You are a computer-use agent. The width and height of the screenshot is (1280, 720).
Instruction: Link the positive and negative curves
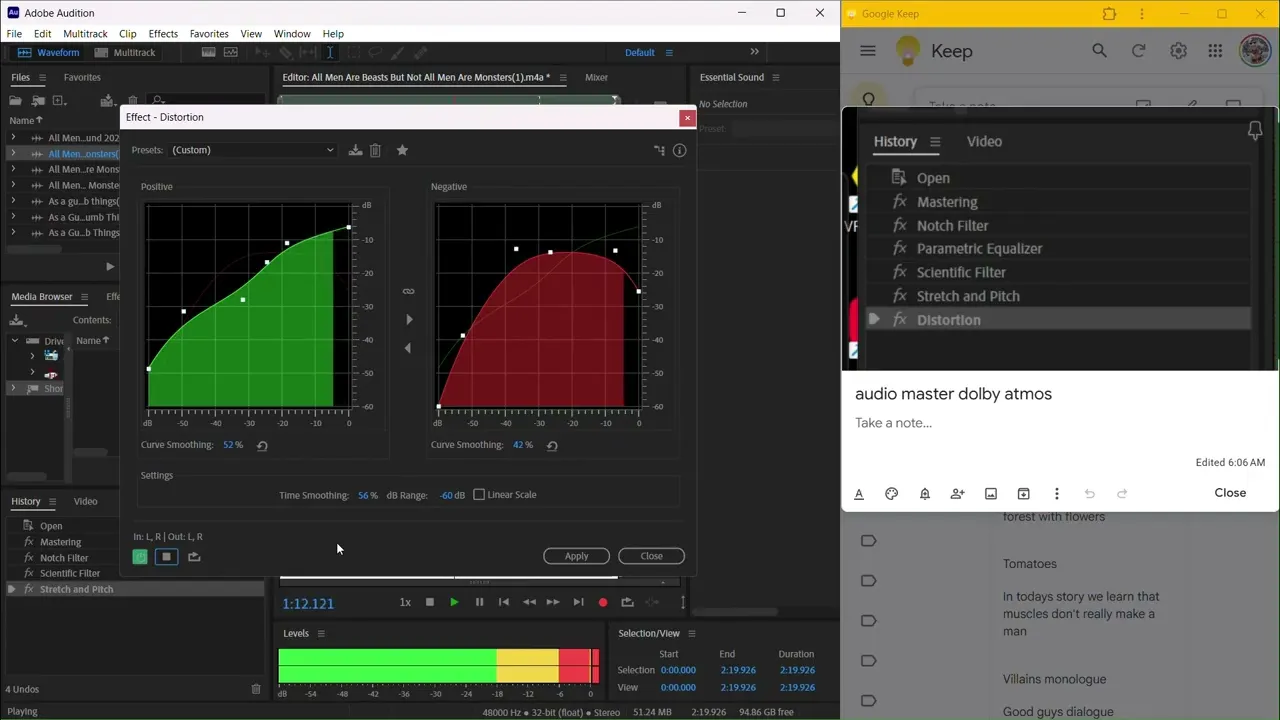pyautogui.click(x=408, y=291)
